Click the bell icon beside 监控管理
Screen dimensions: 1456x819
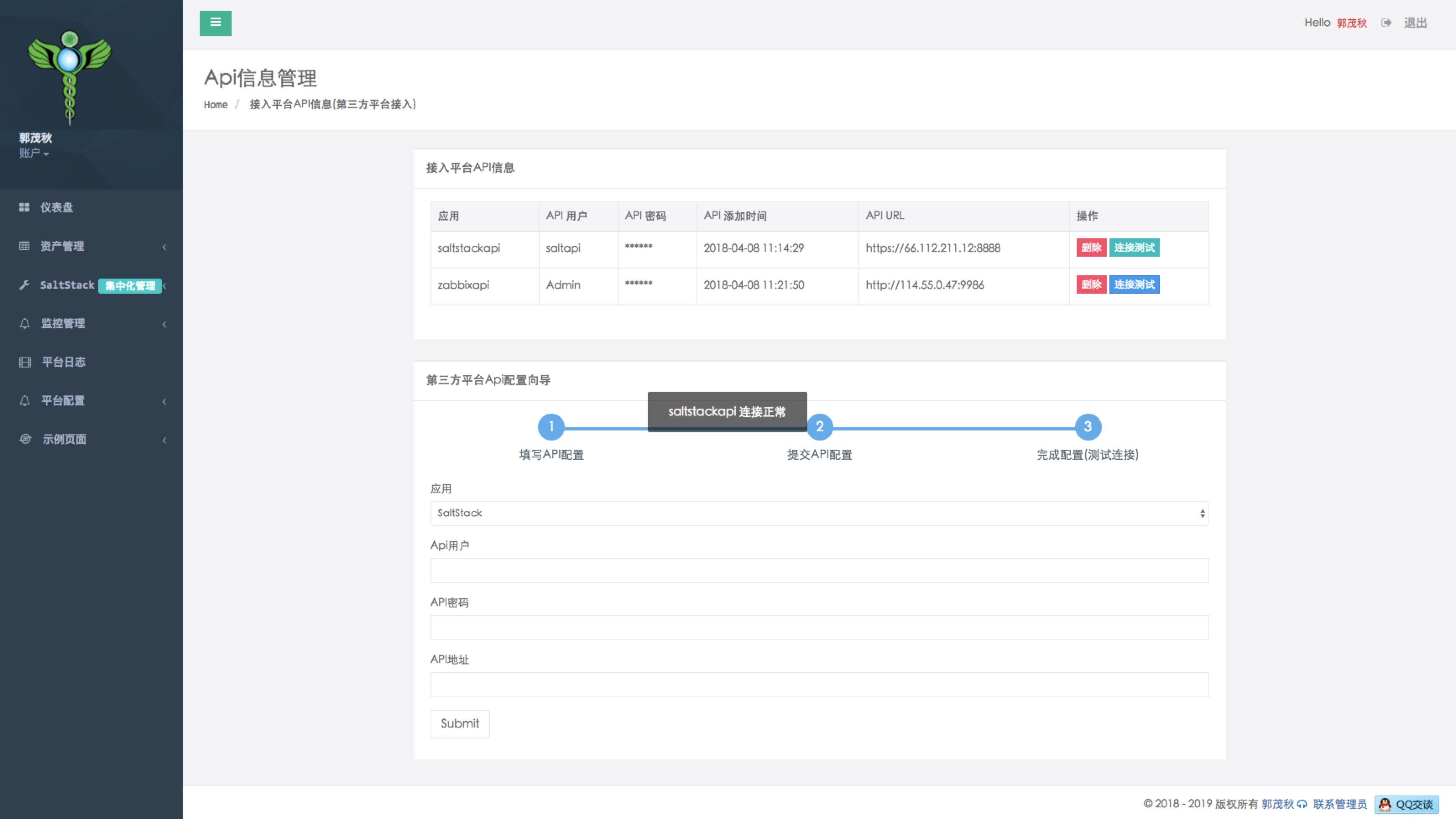click(x=24, y=323)
